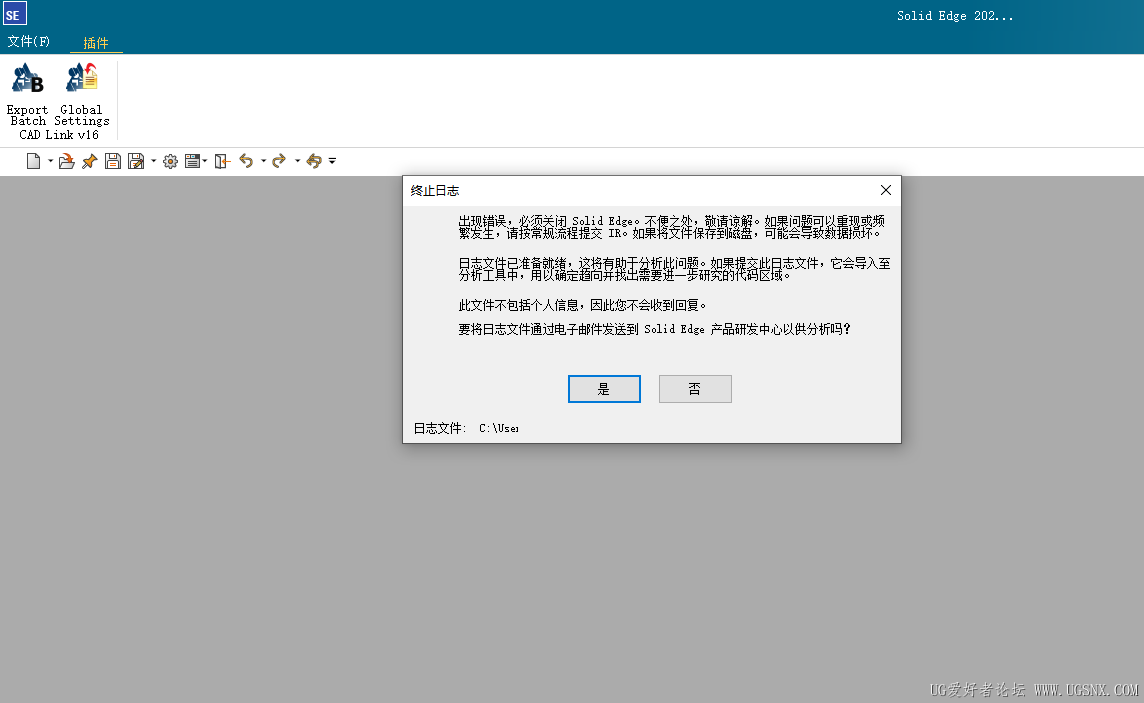Expand the Undo history dropdown
The image size is (1144, 703).
tap(263, 161)
